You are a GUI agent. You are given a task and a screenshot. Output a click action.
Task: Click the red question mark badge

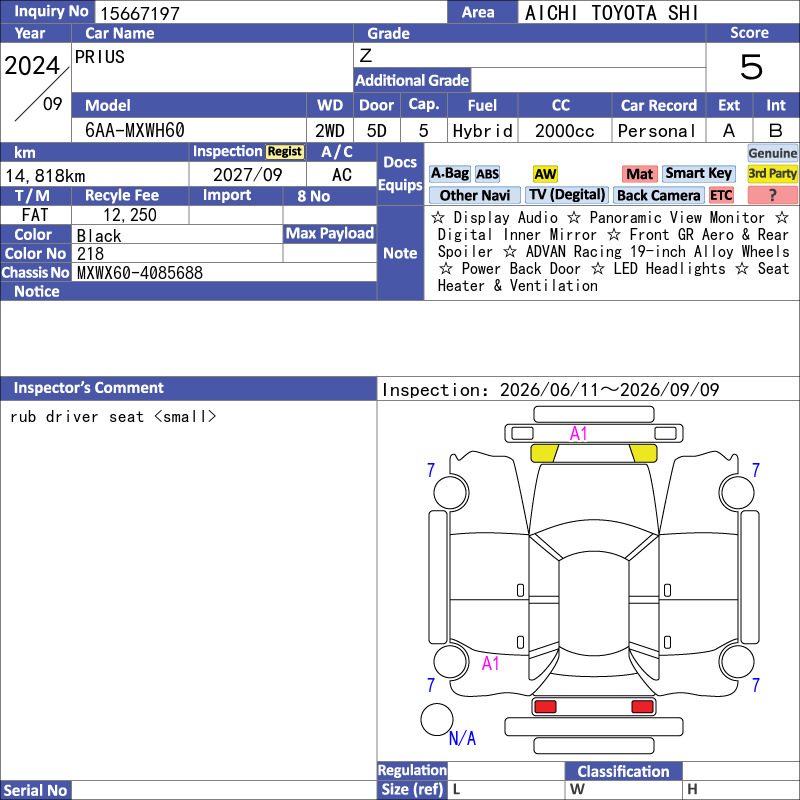coord(772,195)
